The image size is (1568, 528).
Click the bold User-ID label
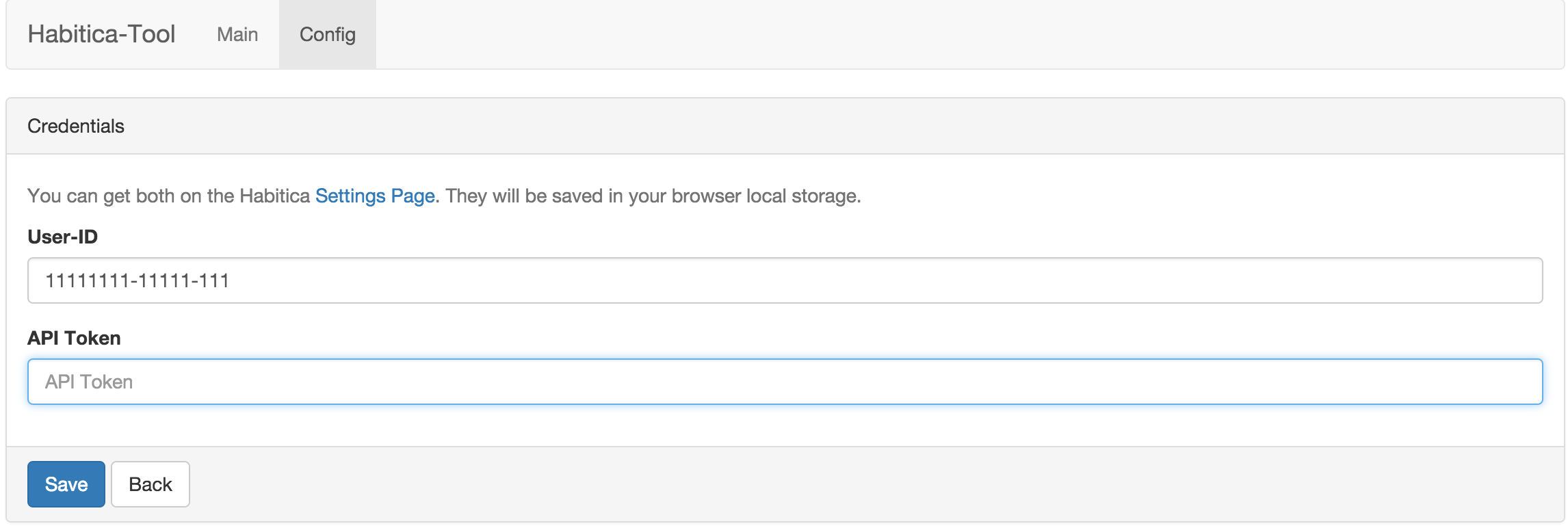62,237
